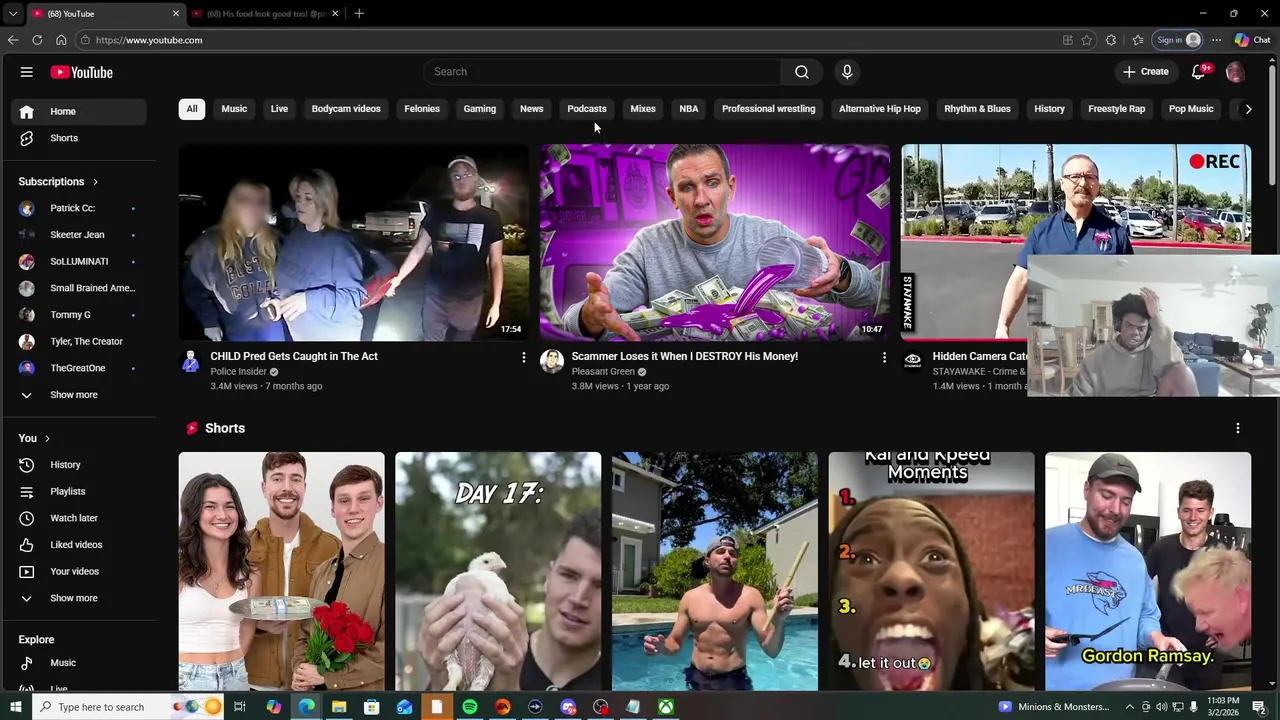Click the Windows taskbar search box
Screen dimensions: 1280x720
[x=130, y=707]
